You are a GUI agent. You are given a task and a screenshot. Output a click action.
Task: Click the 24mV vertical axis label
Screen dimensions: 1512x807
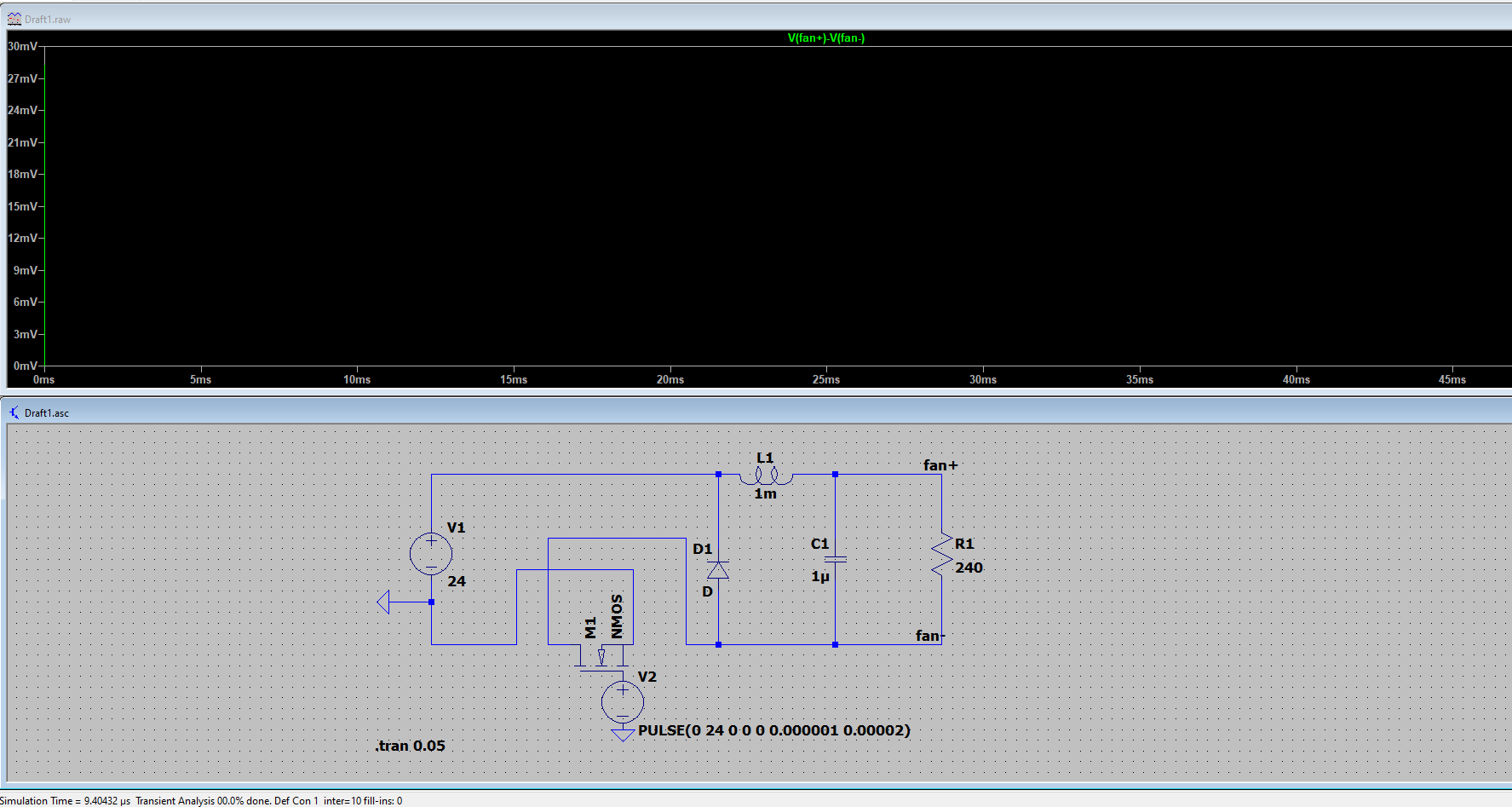(x=23, y=110)
